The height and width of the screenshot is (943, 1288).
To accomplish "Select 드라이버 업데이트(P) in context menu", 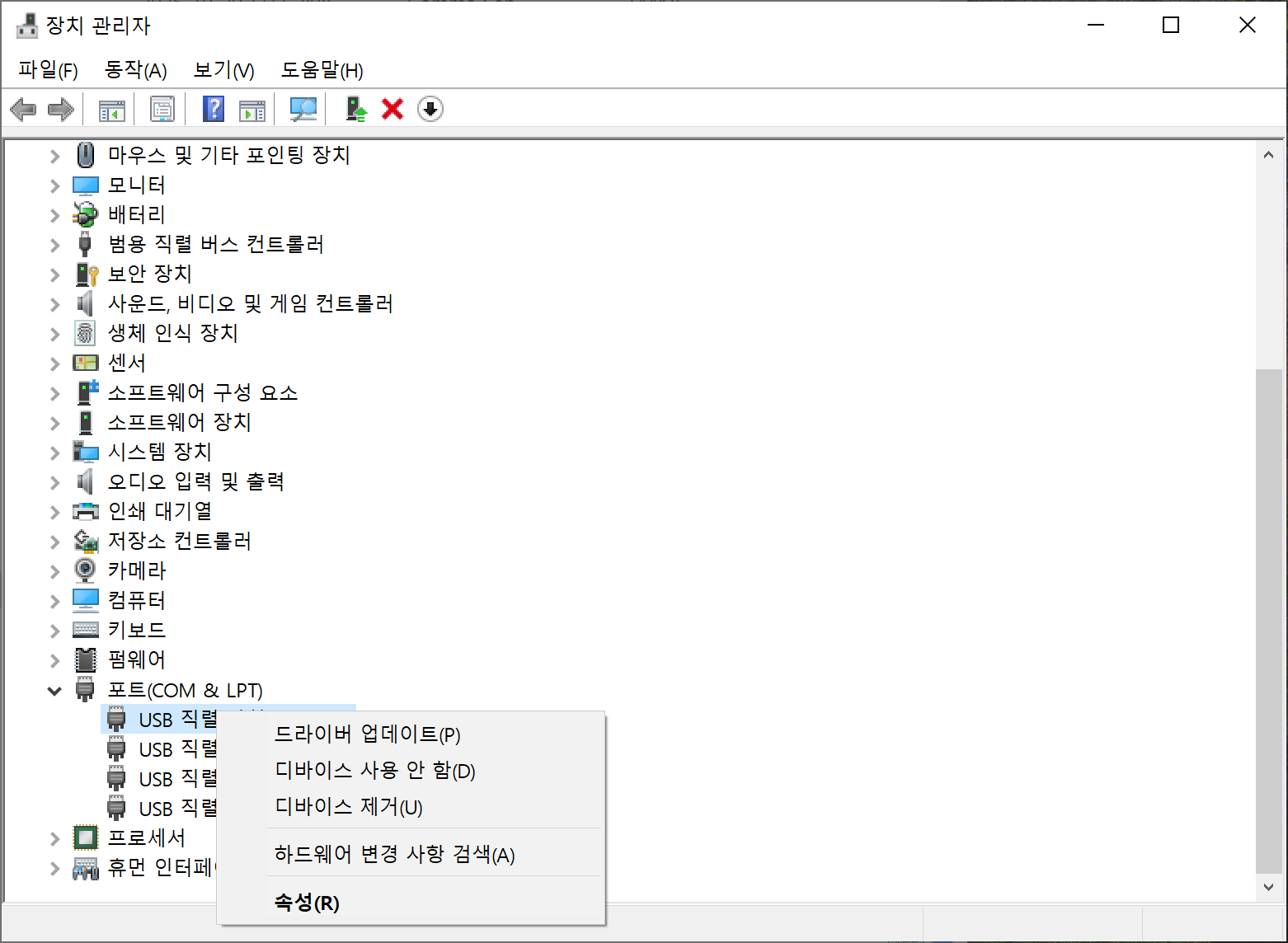I will [x=367, y=734].
